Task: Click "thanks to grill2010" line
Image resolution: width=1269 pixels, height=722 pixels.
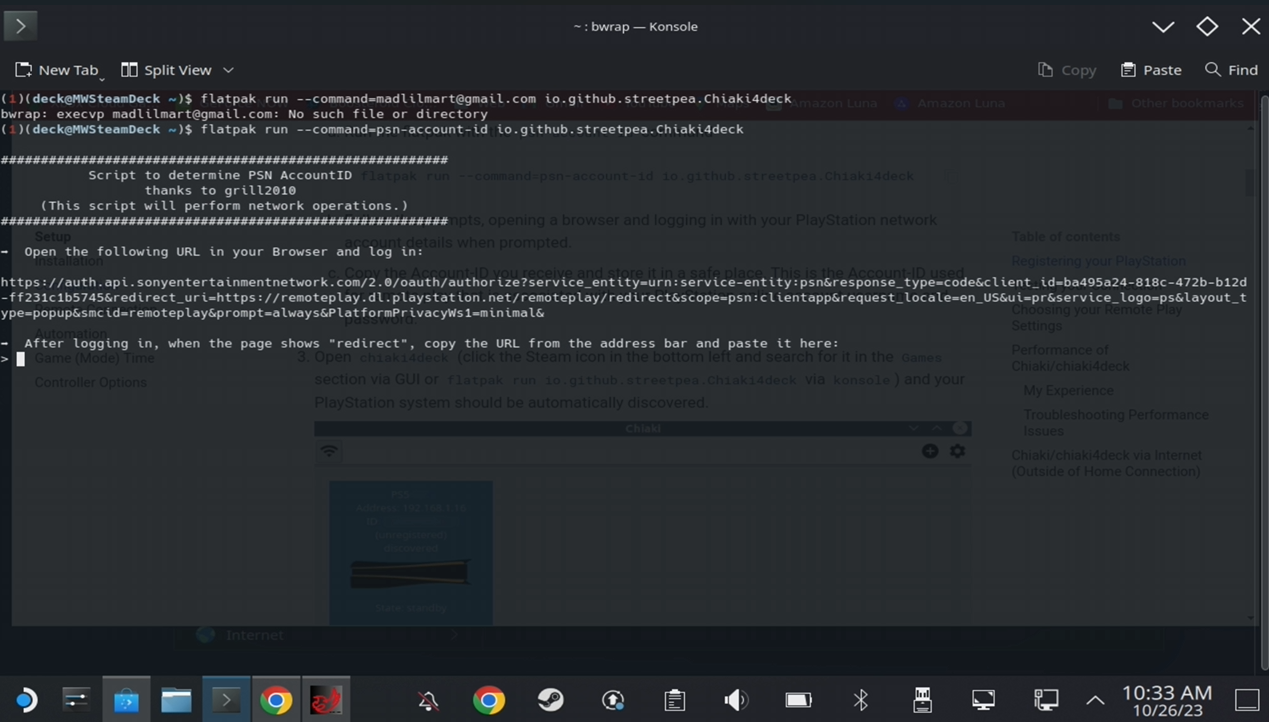Action: pos(220,190)
